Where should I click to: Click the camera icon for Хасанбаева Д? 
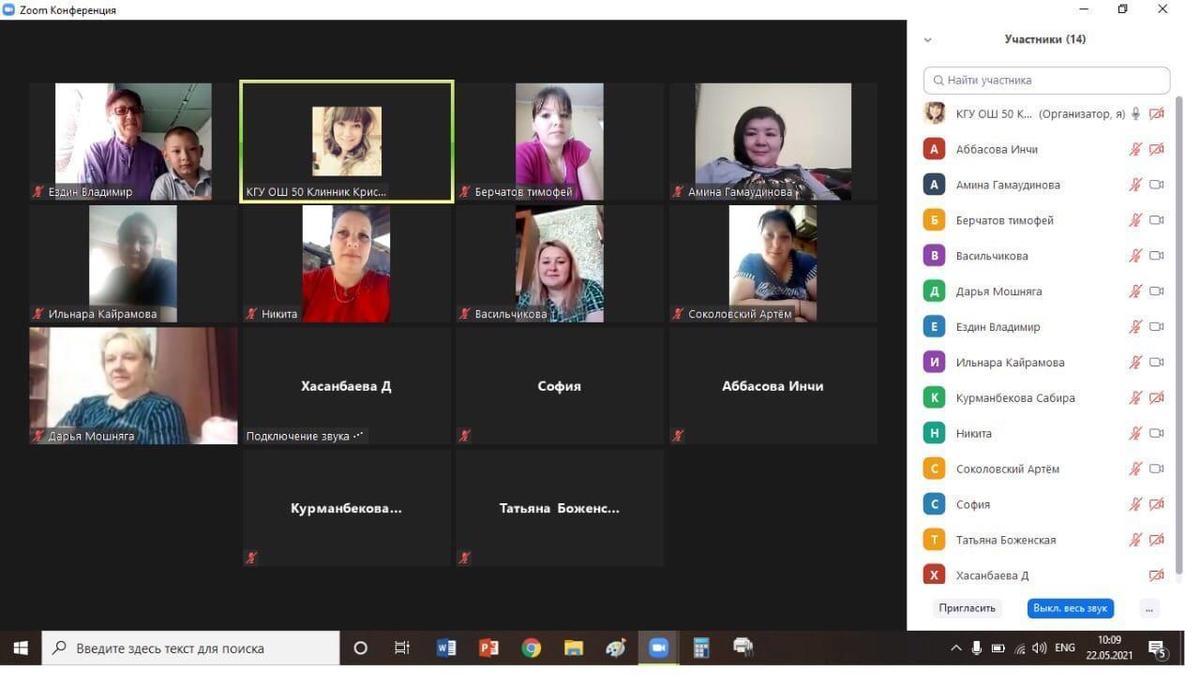coord(1157,576)
